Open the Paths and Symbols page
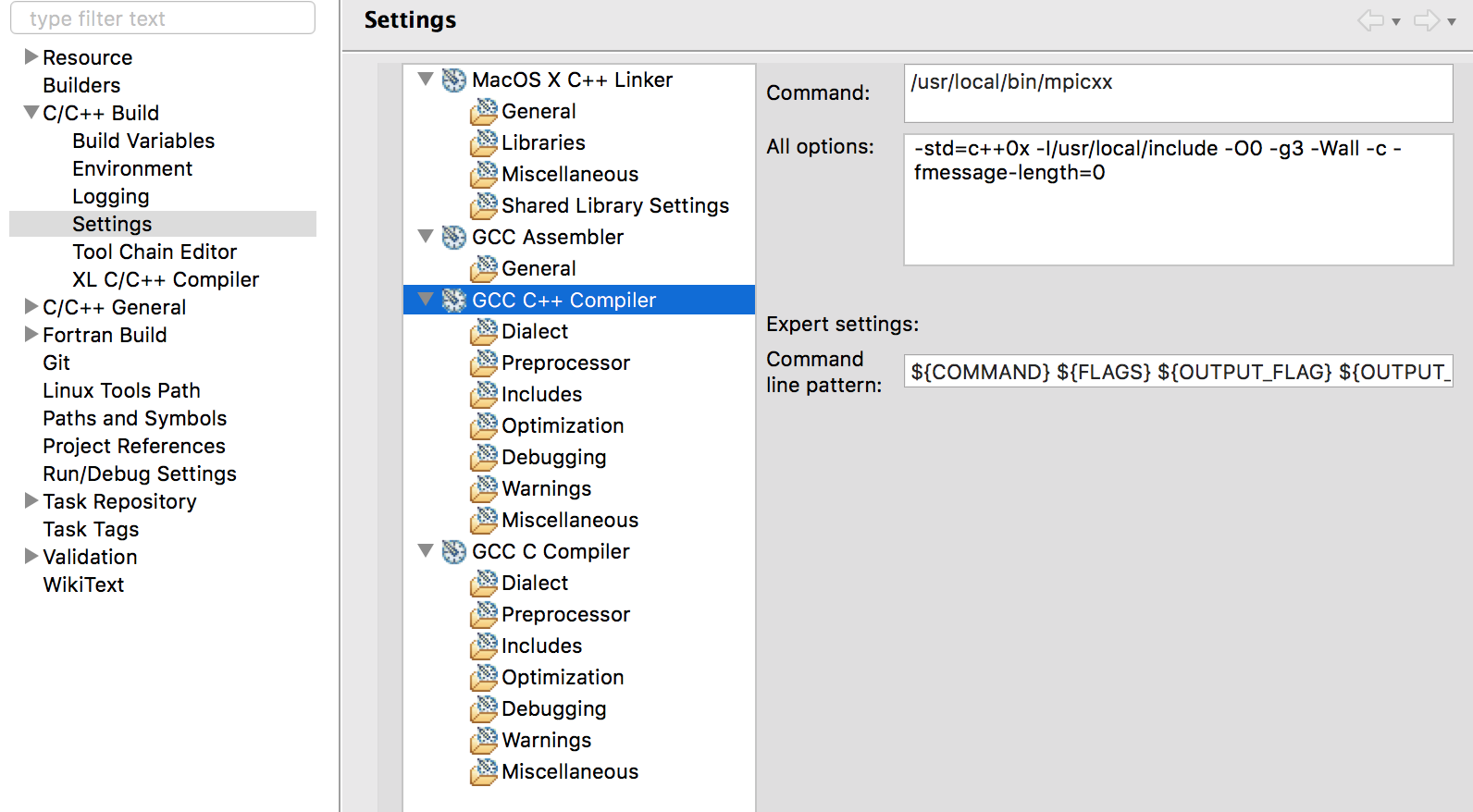 tap(134, 418)
